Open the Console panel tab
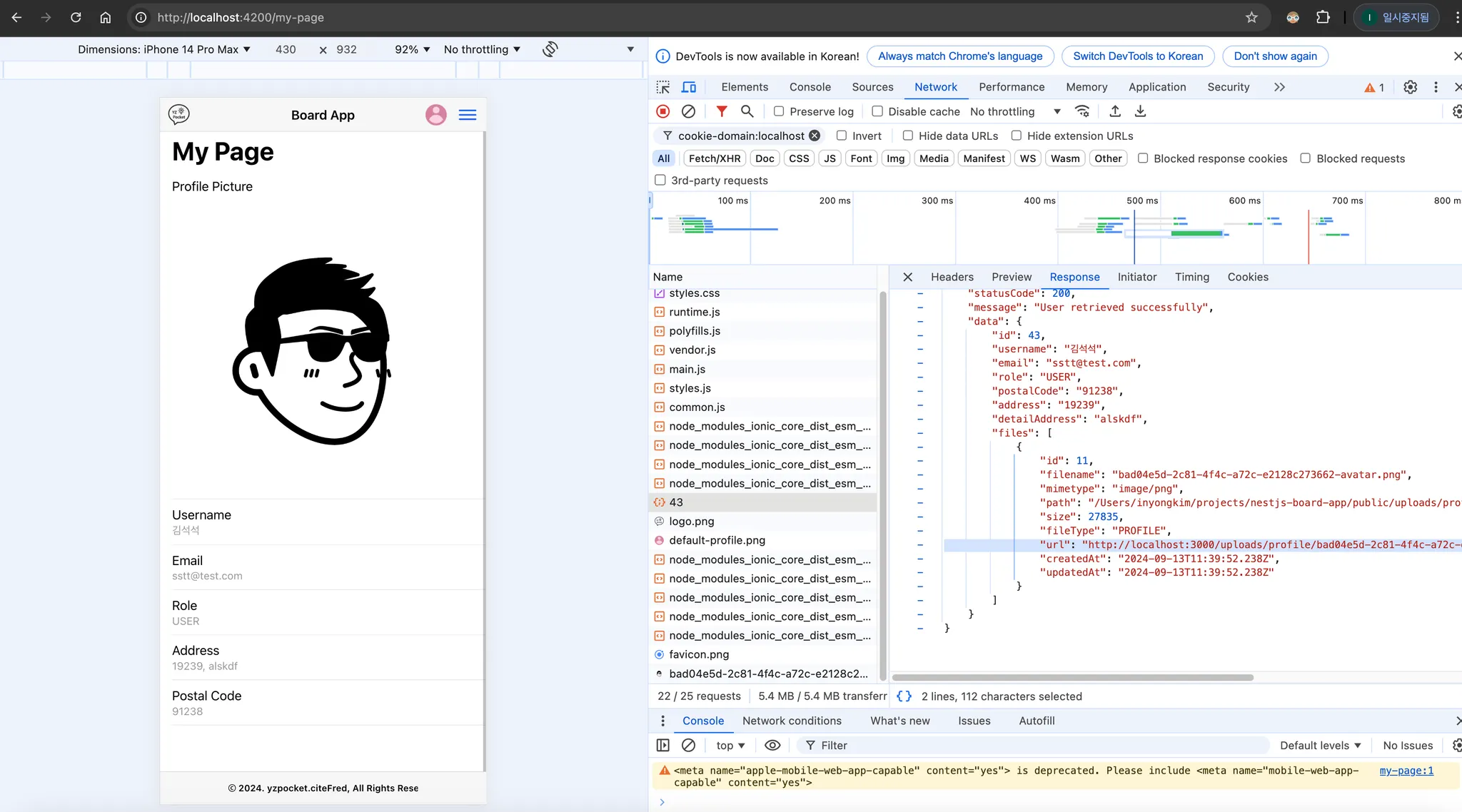 pos(810,87)
